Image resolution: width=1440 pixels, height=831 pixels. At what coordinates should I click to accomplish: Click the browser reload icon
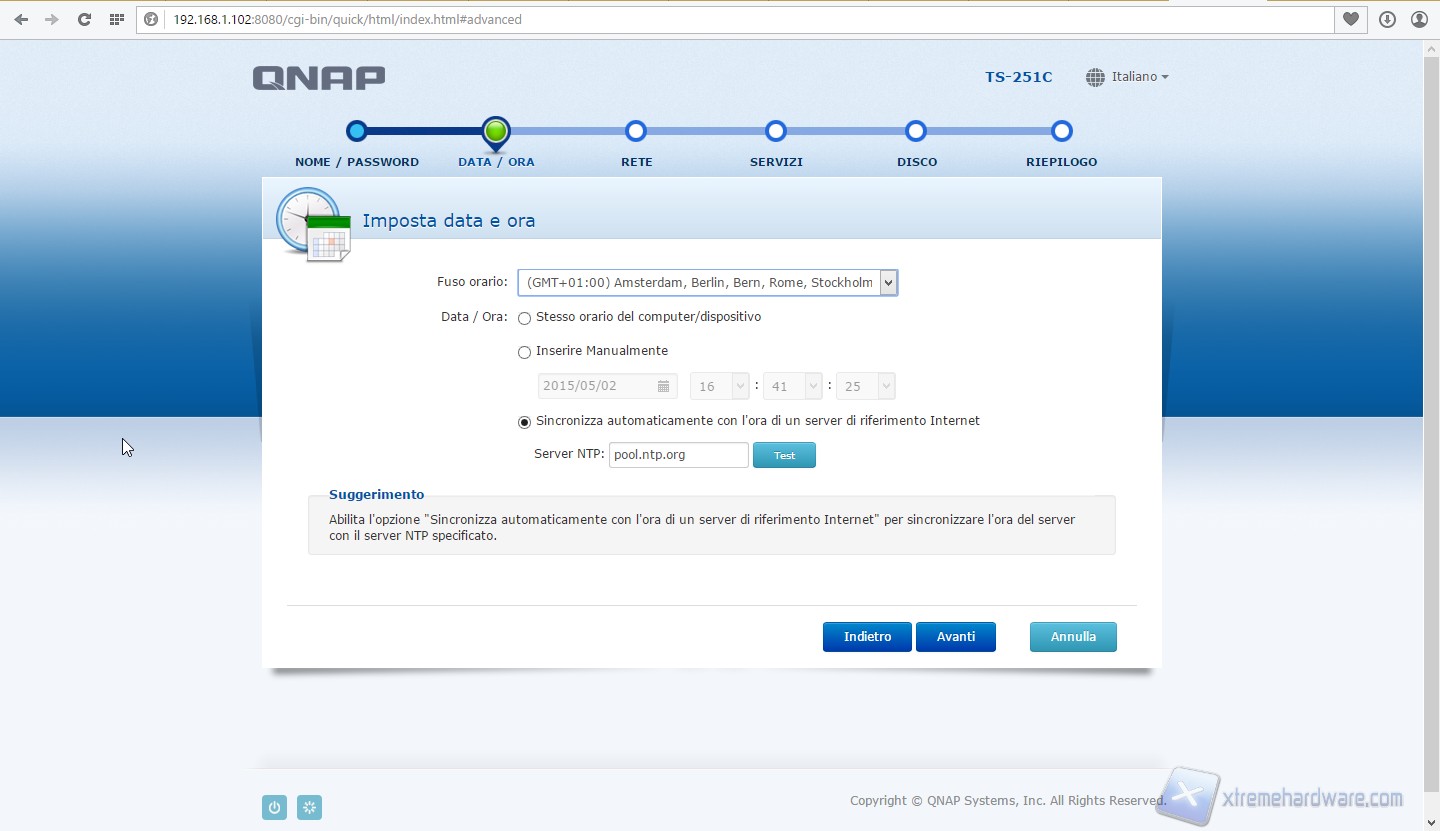coord(84,19)
